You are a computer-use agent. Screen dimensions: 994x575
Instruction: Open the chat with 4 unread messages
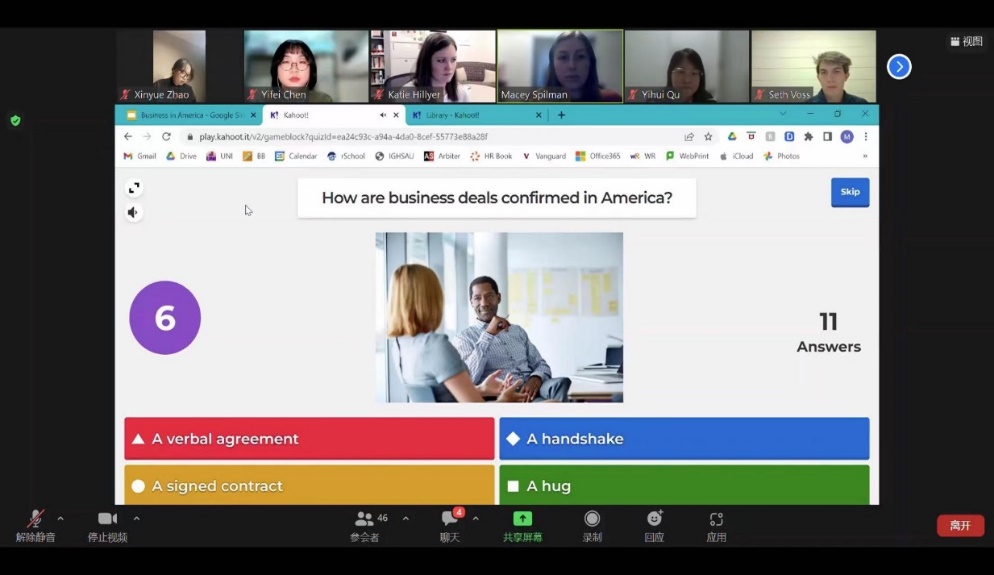(x=450, y=519)
